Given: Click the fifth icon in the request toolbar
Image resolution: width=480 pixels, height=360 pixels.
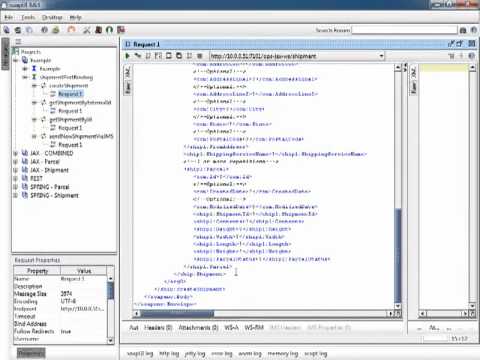Looking at the screenshot, I should [x=169, y=56].
